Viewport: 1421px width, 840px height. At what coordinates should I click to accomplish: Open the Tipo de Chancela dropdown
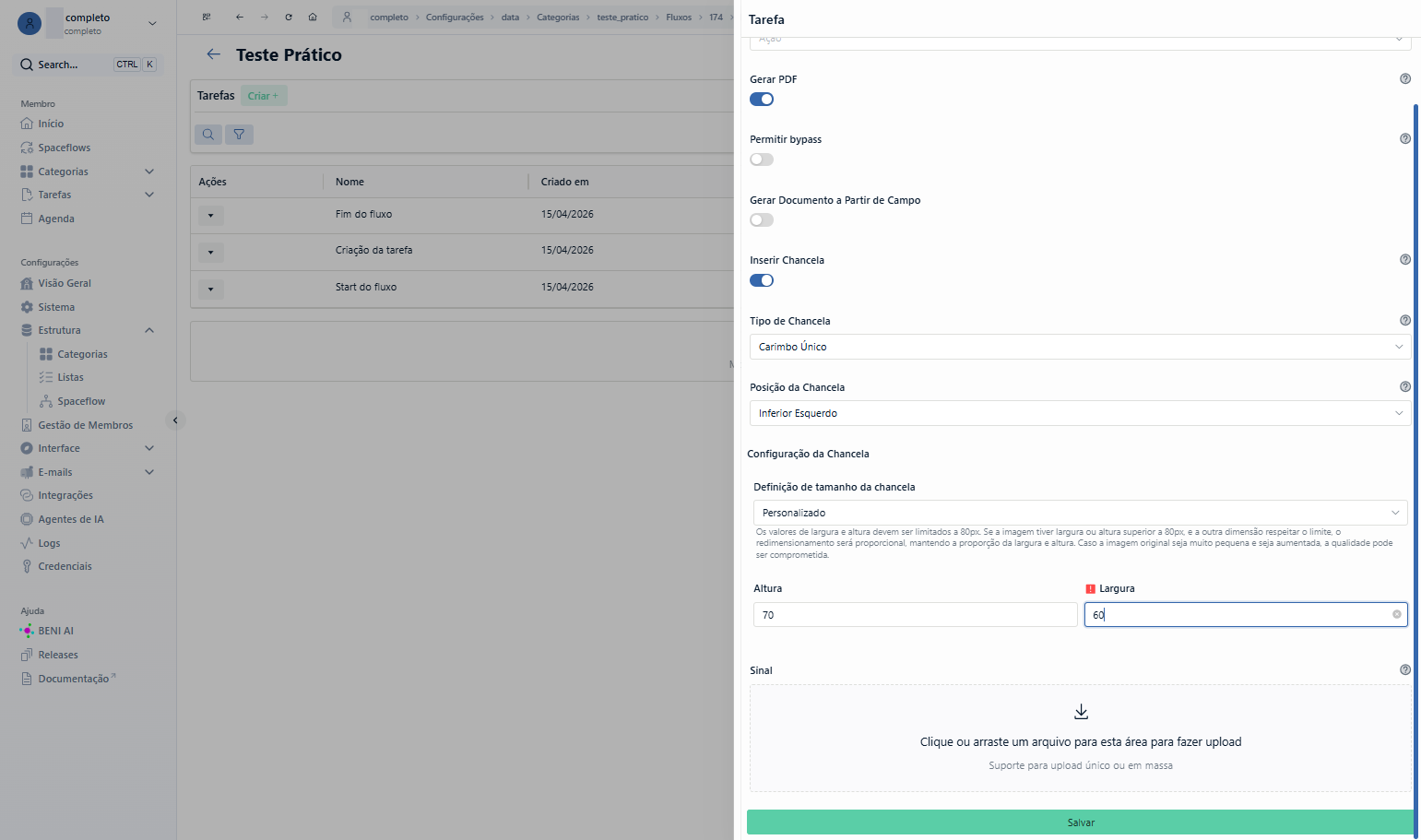[1080, 347]
